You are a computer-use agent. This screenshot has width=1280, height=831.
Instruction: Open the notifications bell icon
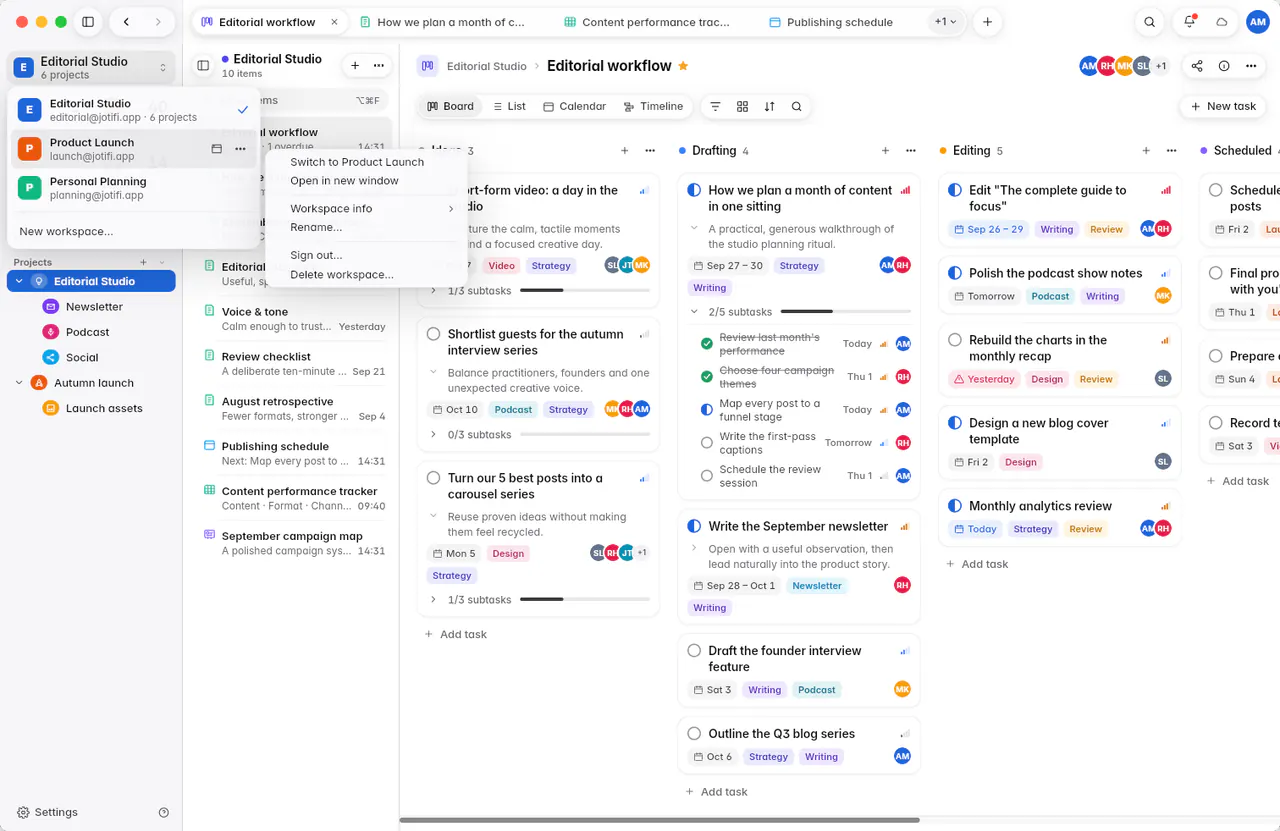coord(1189,22)
